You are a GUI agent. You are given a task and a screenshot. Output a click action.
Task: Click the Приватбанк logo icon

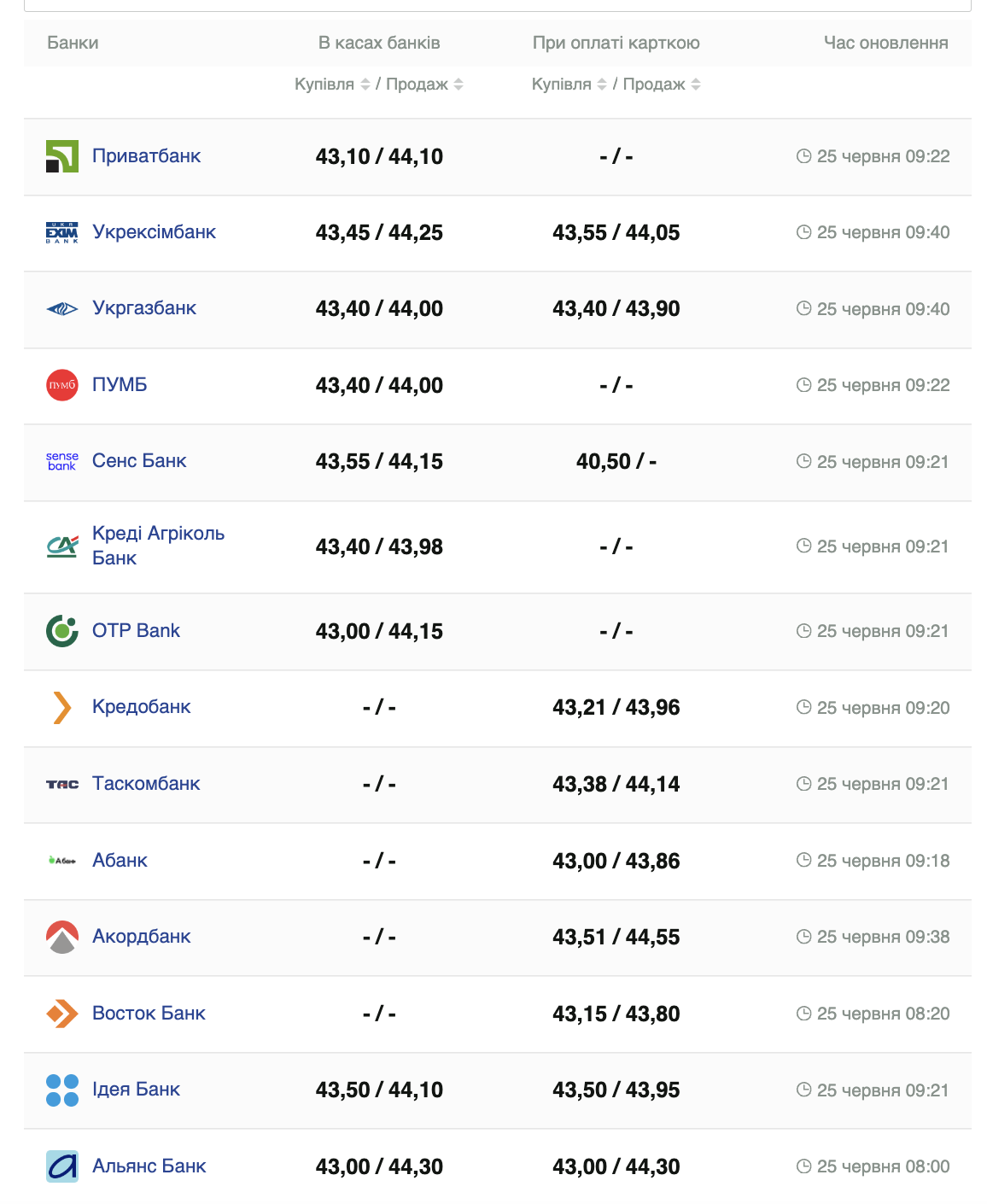(x=61, y=156)
